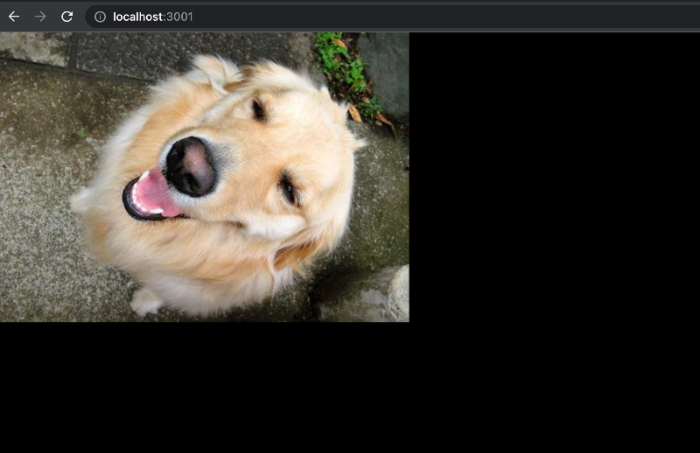This screenshot has height=453, width=700.
Task: Focus the localhost:3001 address bar
Action: pos(393,17)
